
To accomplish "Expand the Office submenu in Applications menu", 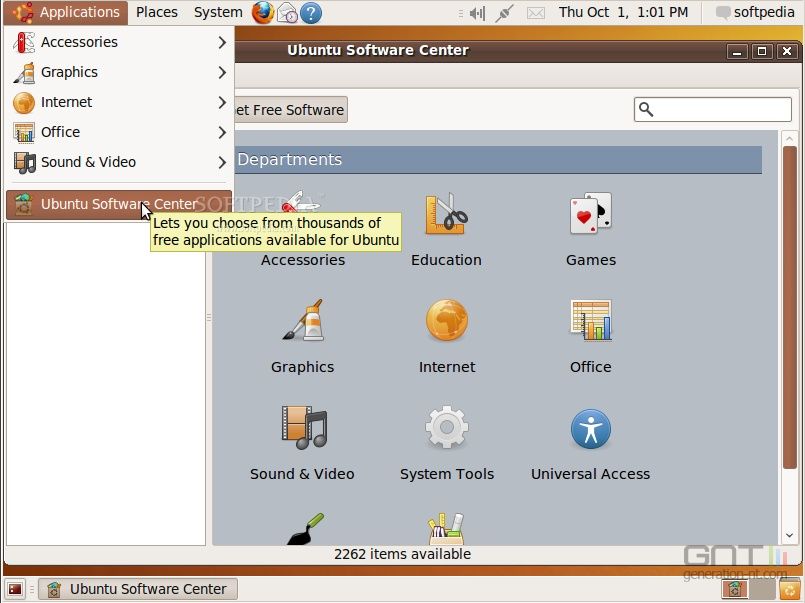I will (119, 132).
